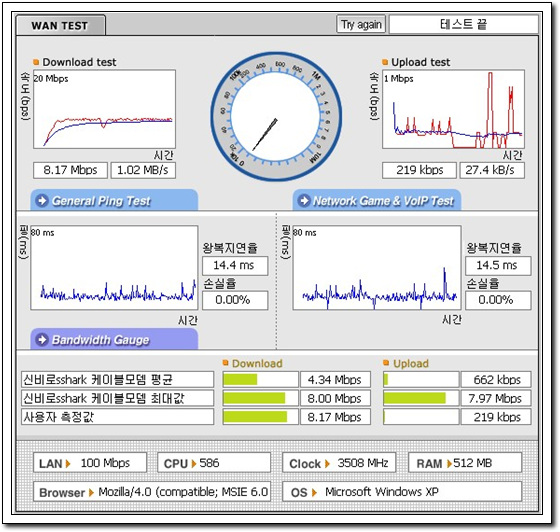560x532 pixels.
Task: Click the 7.97 Mbps upload bar
Action: point(421,398)
